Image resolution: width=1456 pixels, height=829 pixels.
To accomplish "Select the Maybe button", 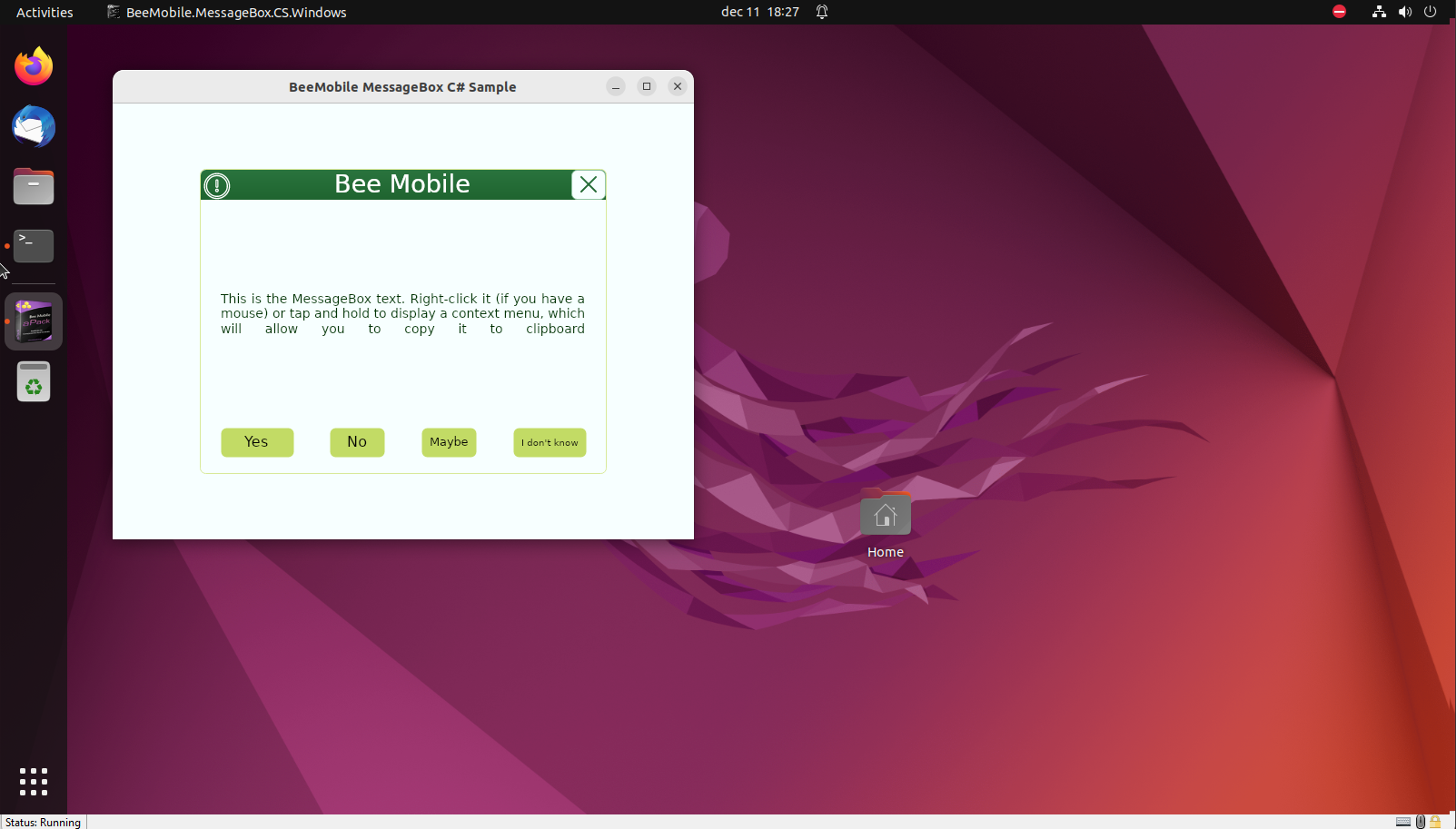I will (x=449, y=442).
